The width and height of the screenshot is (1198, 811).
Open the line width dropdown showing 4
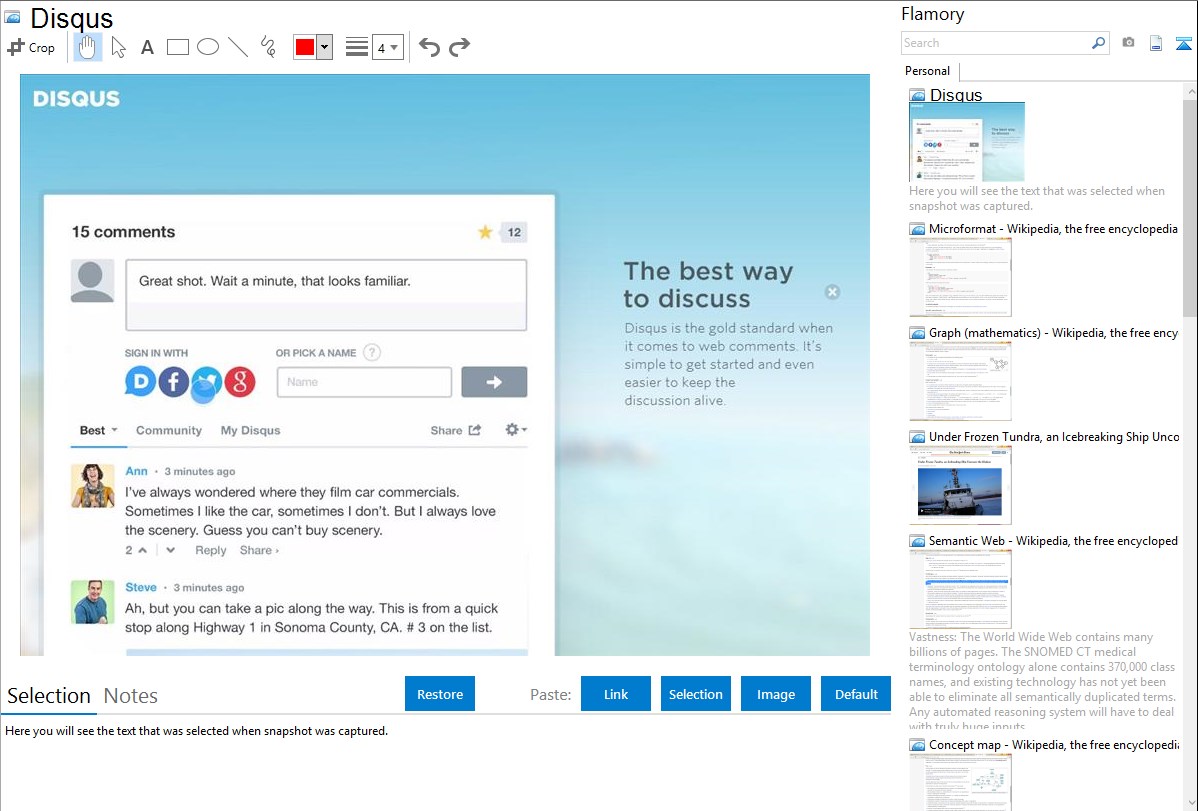(x=387, y=47)
